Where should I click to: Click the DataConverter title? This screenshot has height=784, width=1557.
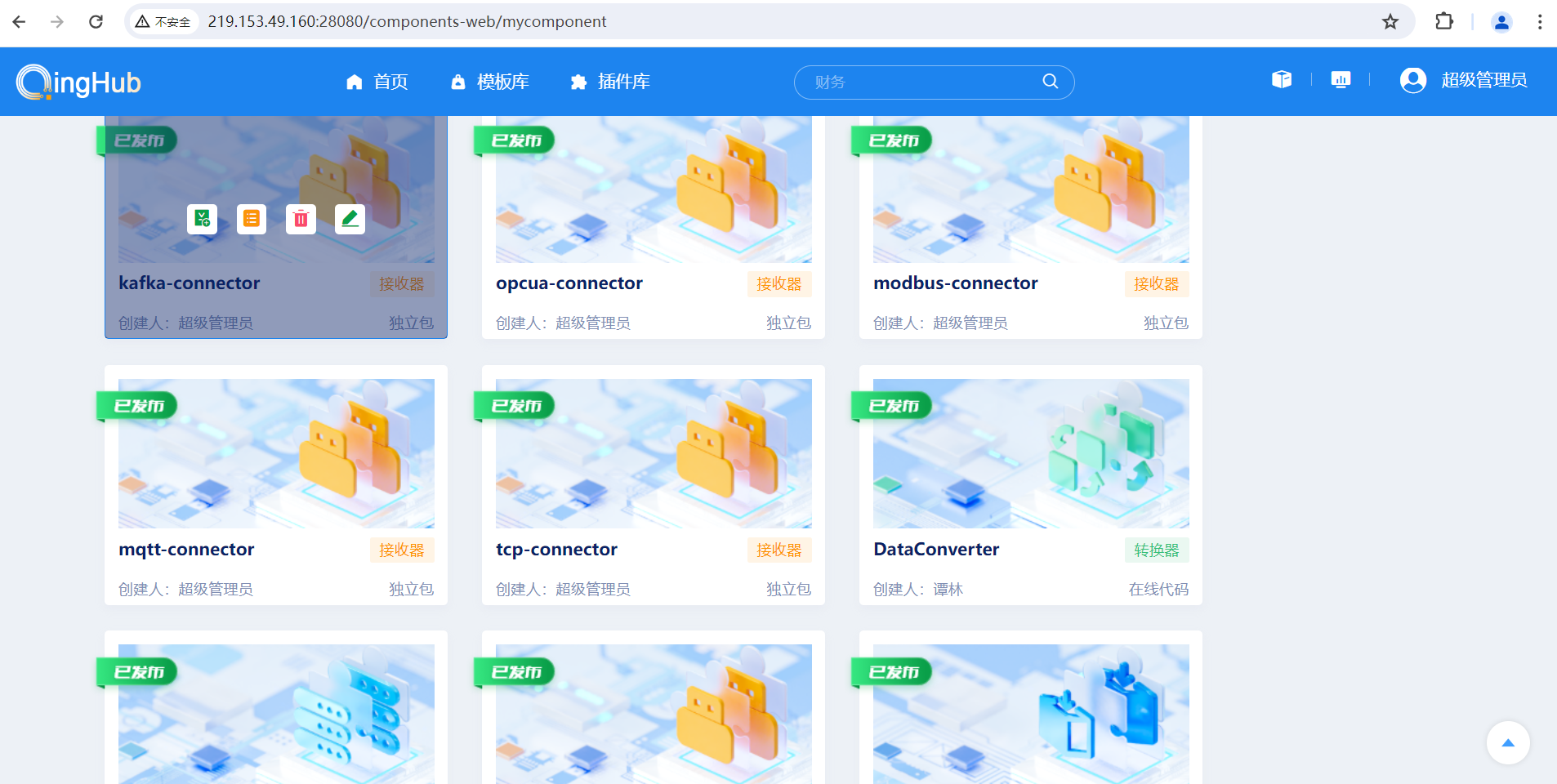(936, 550)
